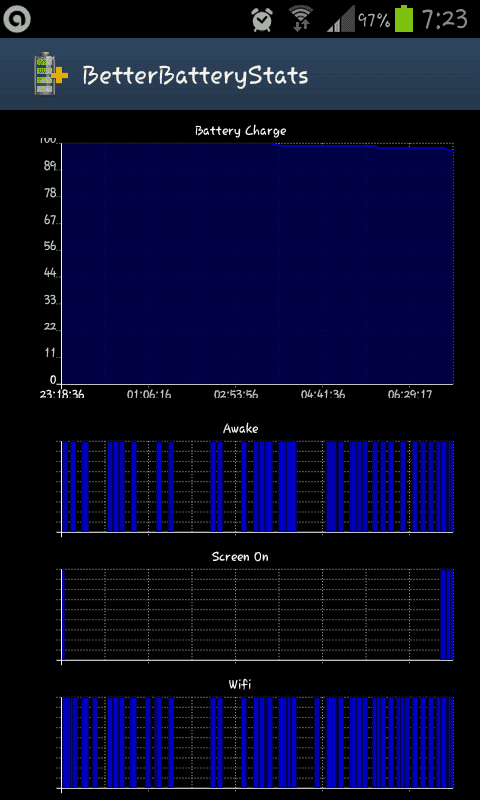Tap the Awake graph title

(x=240, y=429)
